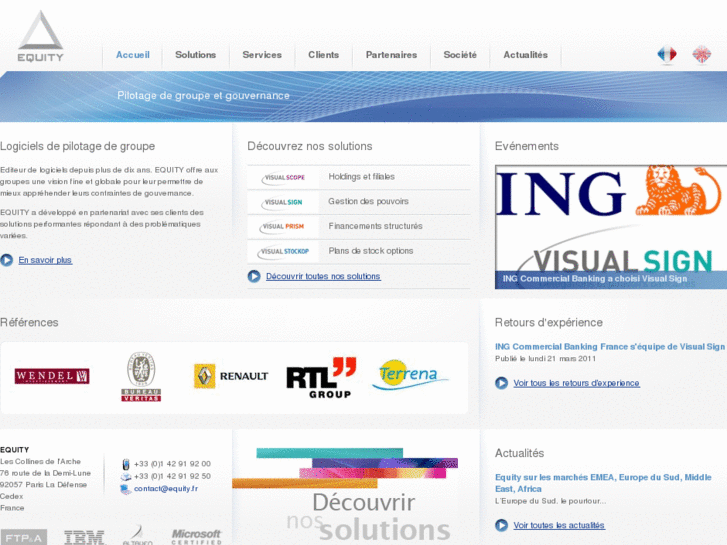The height and width of the screenshot is (545, 727).
Task: Click the email icon beside contact address
Action: click(126, 489)
